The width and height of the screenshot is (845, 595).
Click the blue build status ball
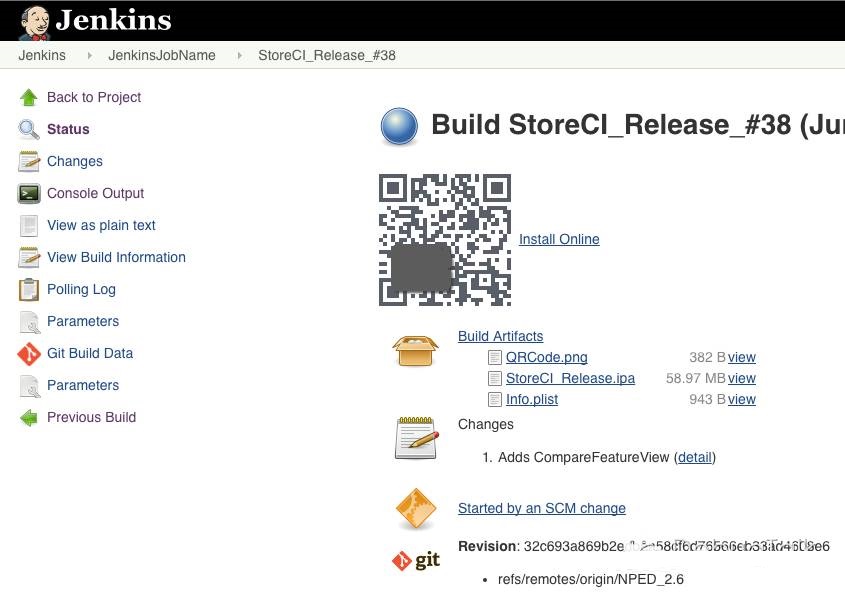399,125
